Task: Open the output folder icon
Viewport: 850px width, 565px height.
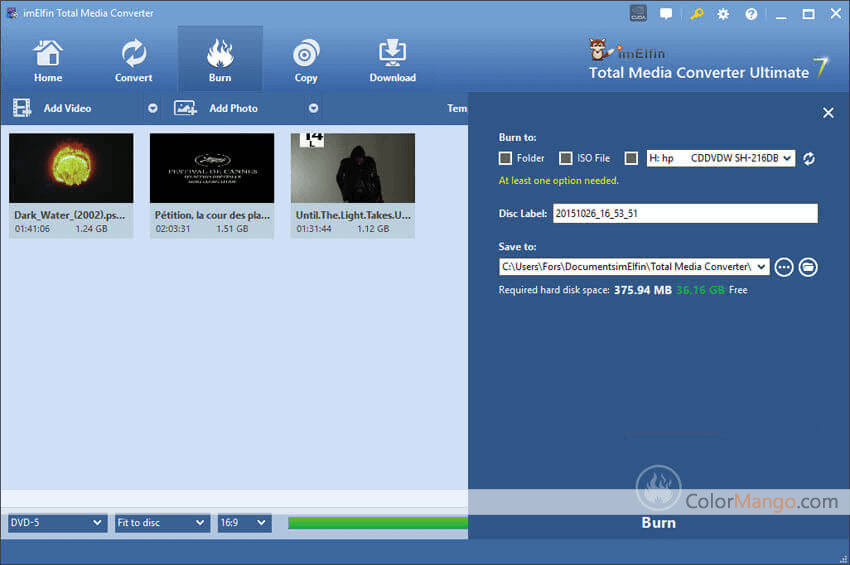Action: [x=808, y=267]
